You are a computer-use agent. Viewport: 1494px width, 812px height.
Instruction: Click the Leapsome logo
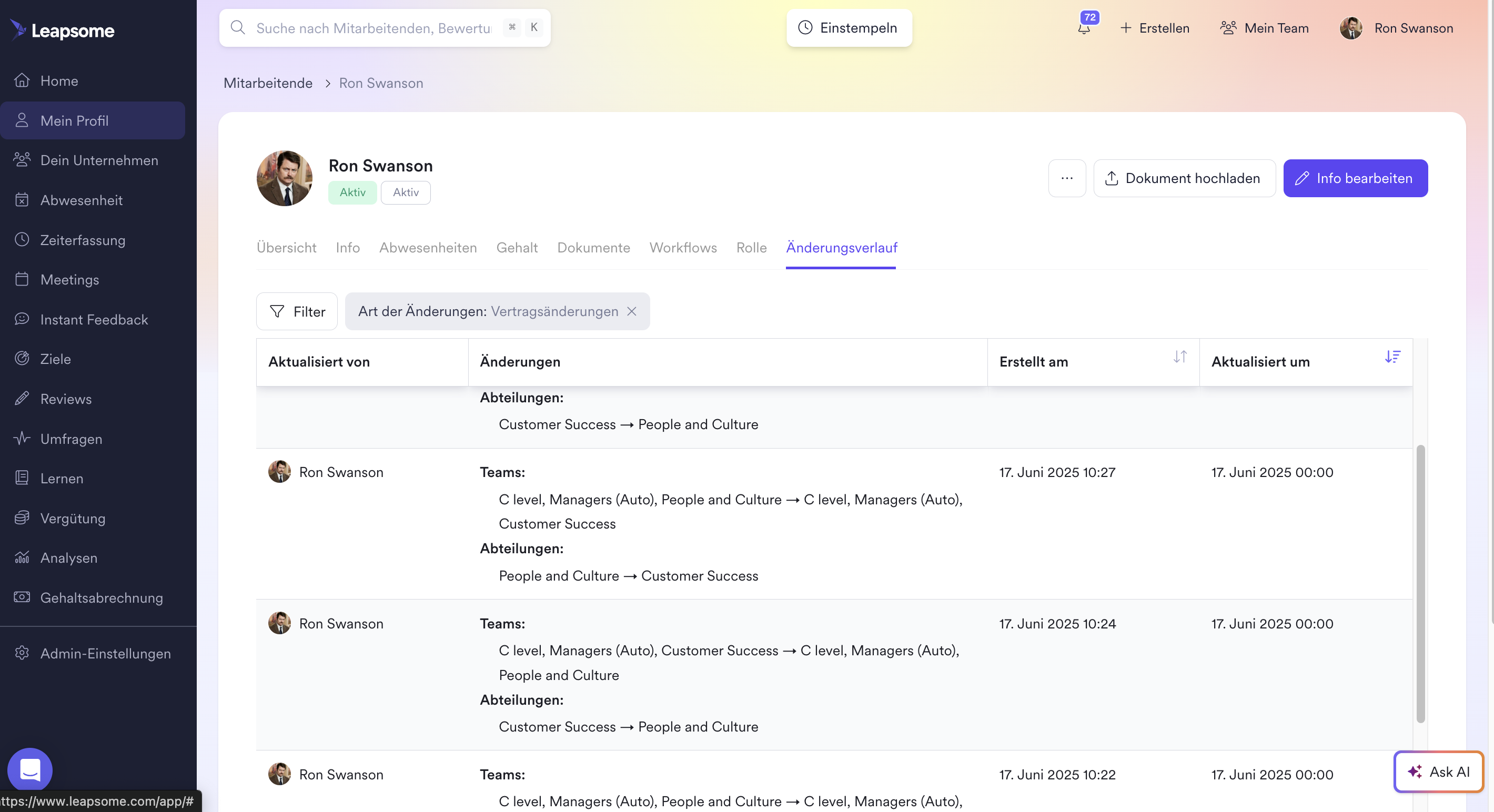[62, 30]
